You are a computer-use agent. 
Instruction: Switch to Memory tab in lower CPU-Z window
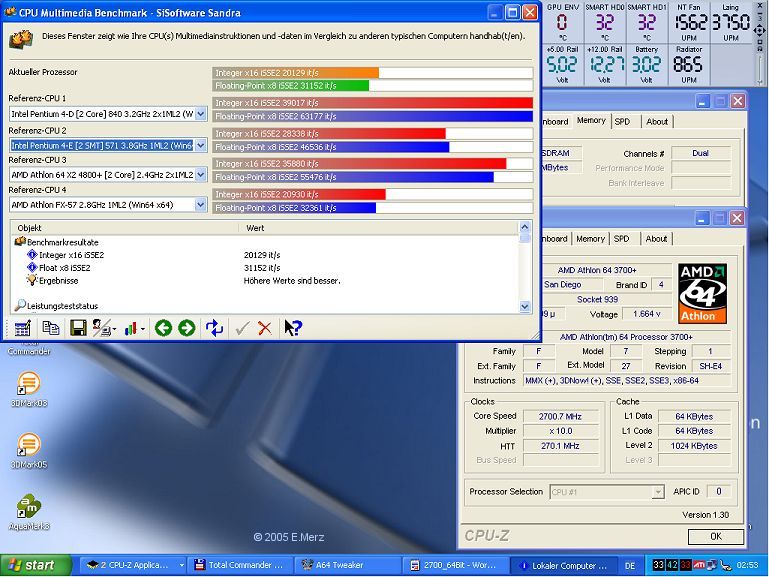click(590, 239)
